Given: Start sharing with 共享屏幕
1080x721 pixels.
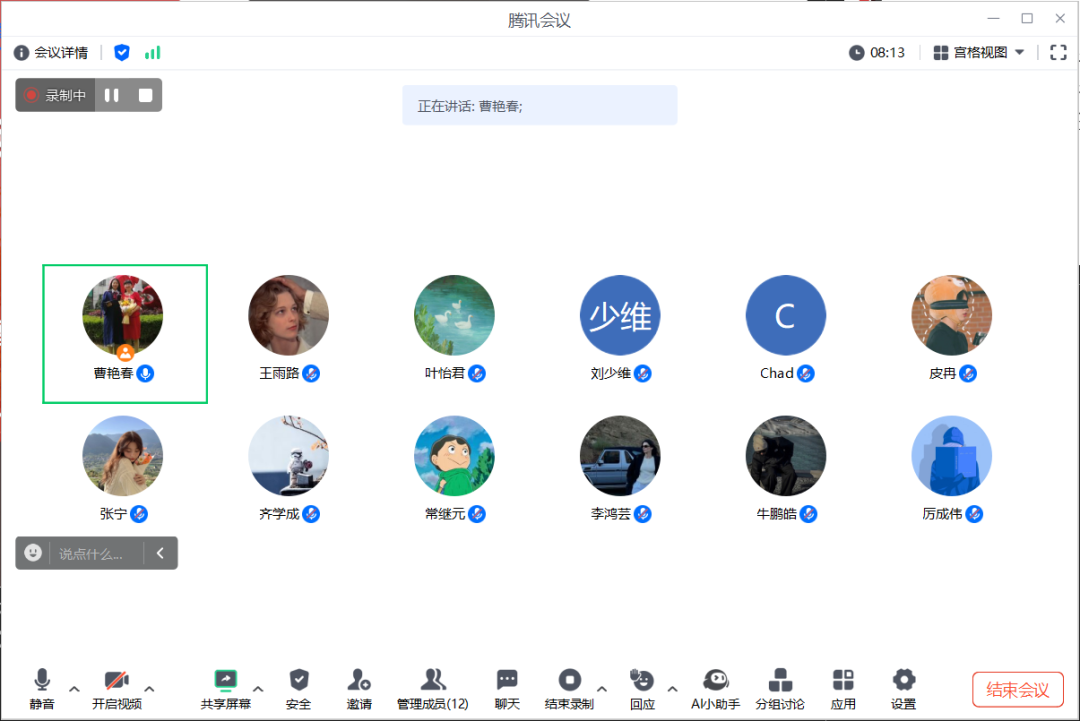Looking at the screenshot, I should pyautogui.click(x=225, y=689).
